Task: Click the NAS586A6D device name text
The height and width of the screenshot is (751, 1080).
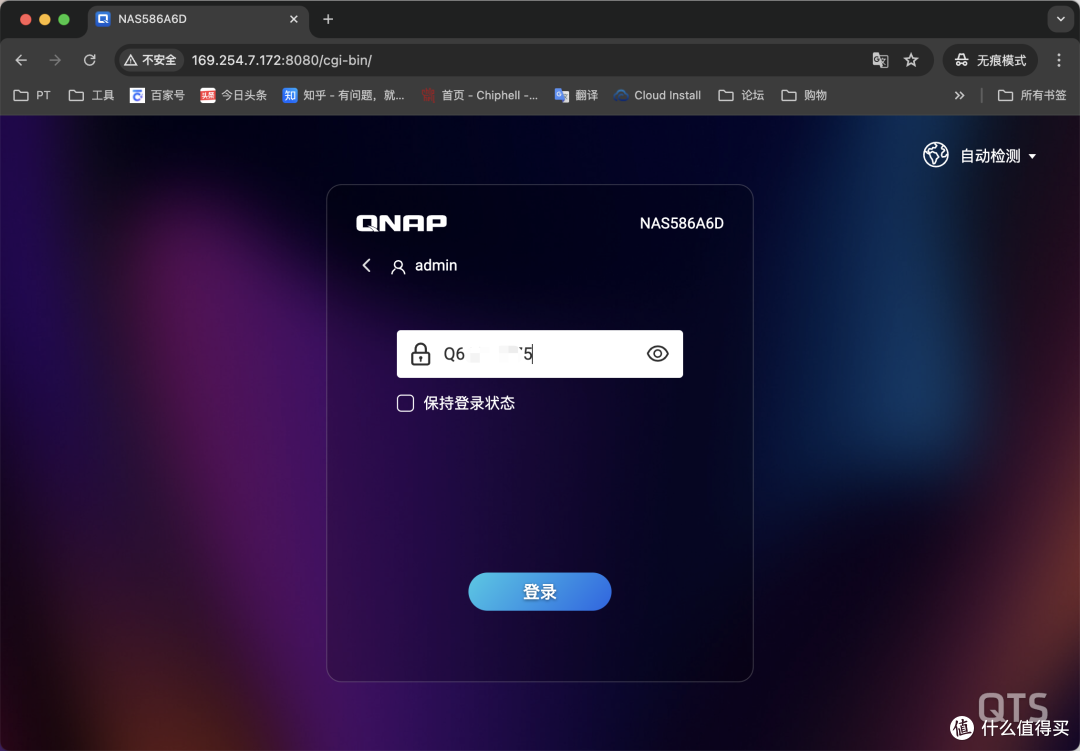Action: [681, 223]
